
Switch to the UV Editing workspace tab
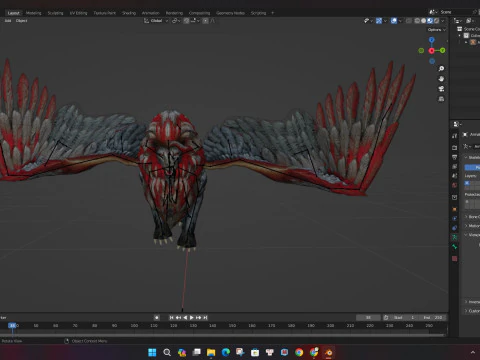point(78,13)
